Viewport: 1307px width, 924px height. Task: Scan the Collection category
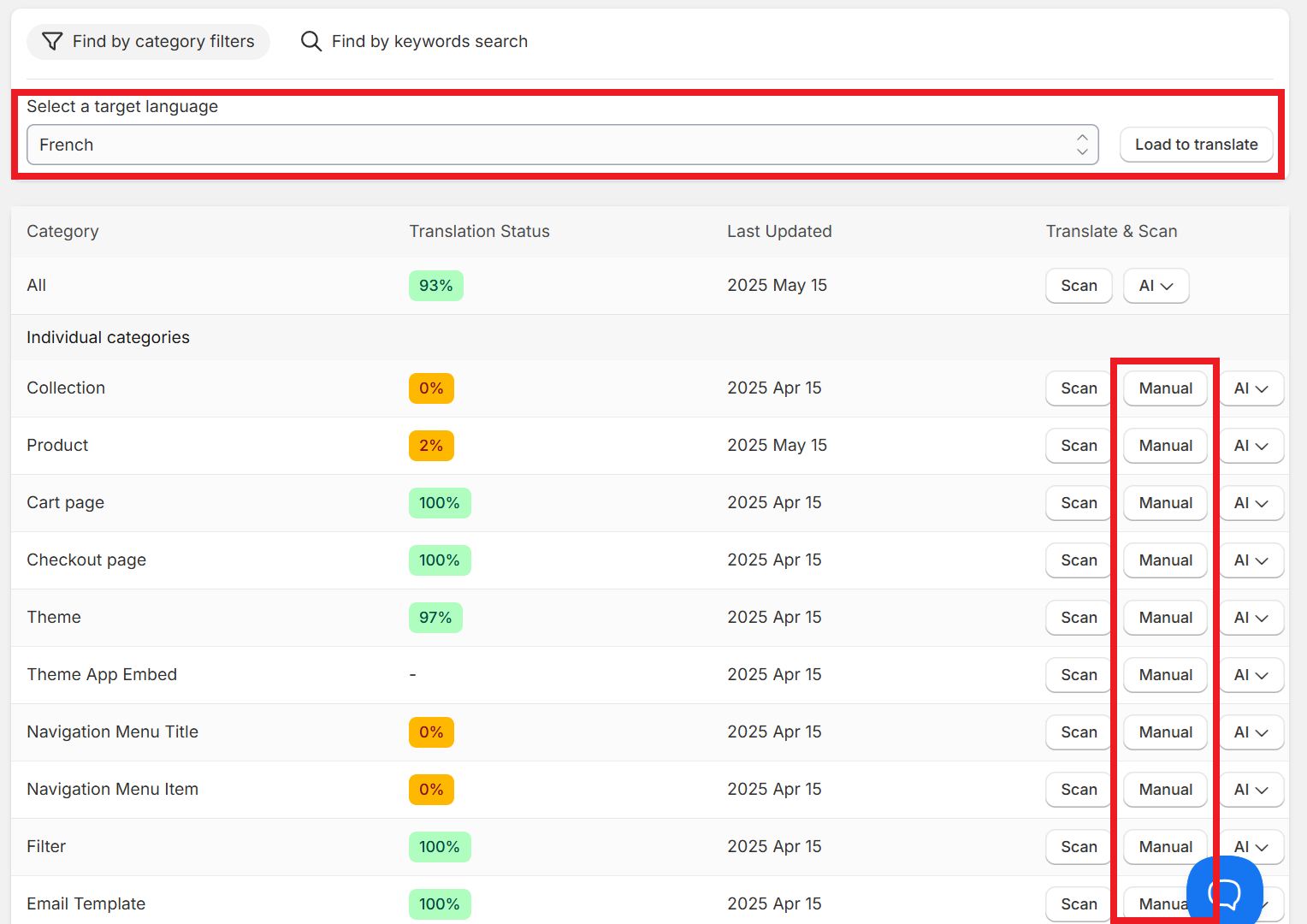click(x=1079, y=388)
